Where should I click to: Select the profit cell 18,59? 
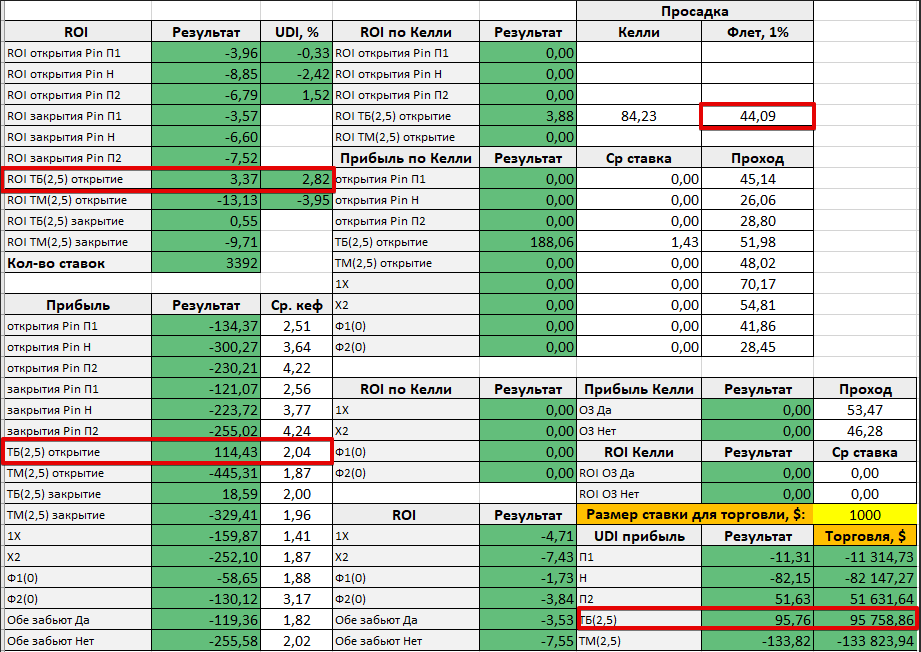click(206, 494)
